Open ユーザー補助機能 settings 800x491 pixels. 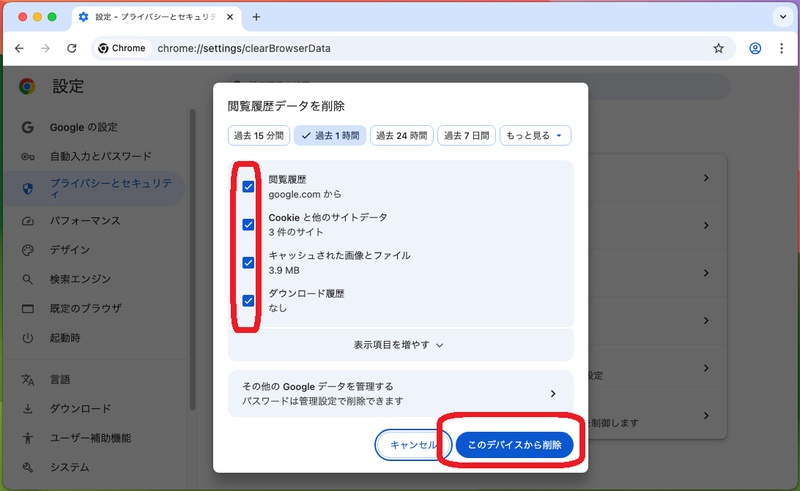[90, 438]
